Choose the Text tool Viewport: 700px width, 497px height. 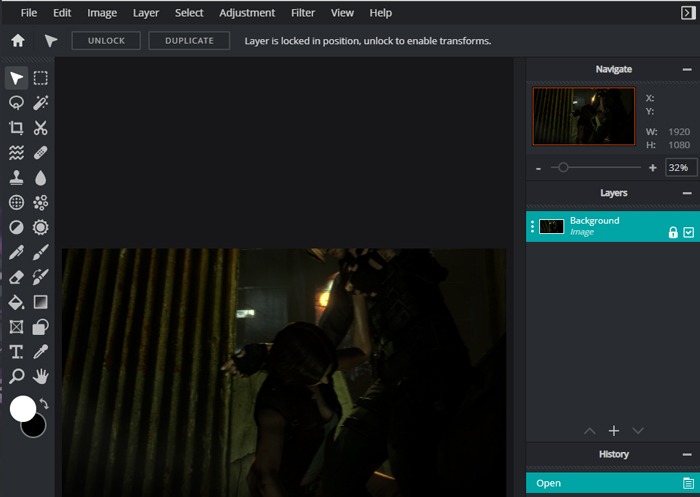coord(16,352)
